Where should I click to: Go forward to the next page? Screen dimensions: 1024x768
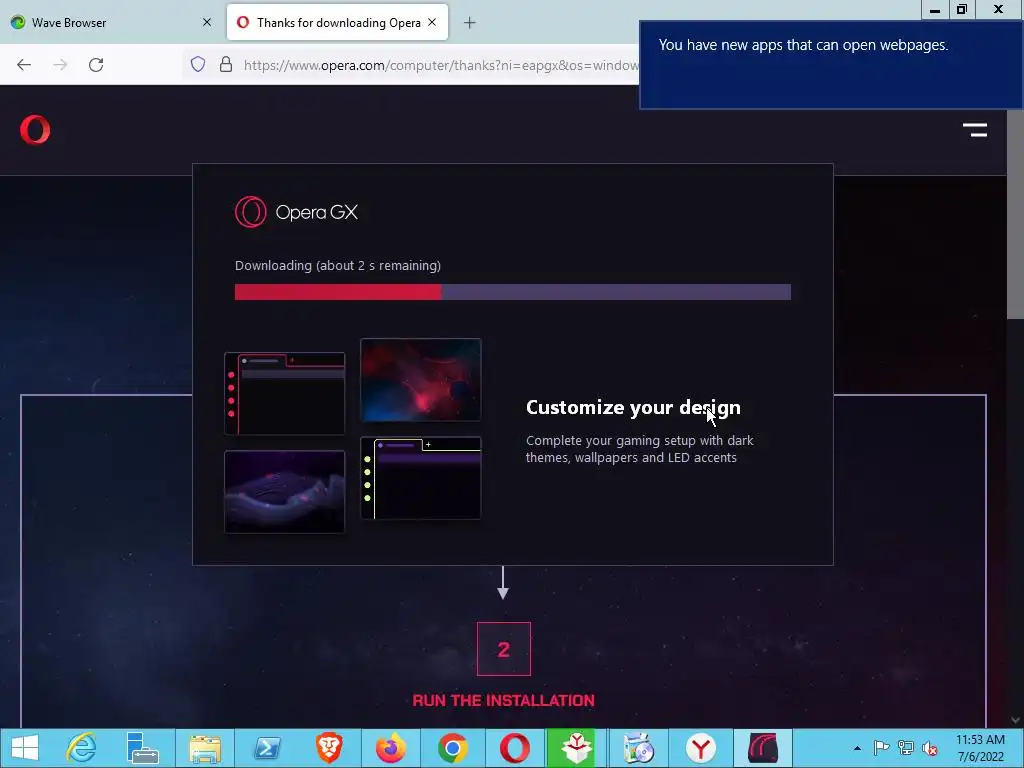[60, 65]
